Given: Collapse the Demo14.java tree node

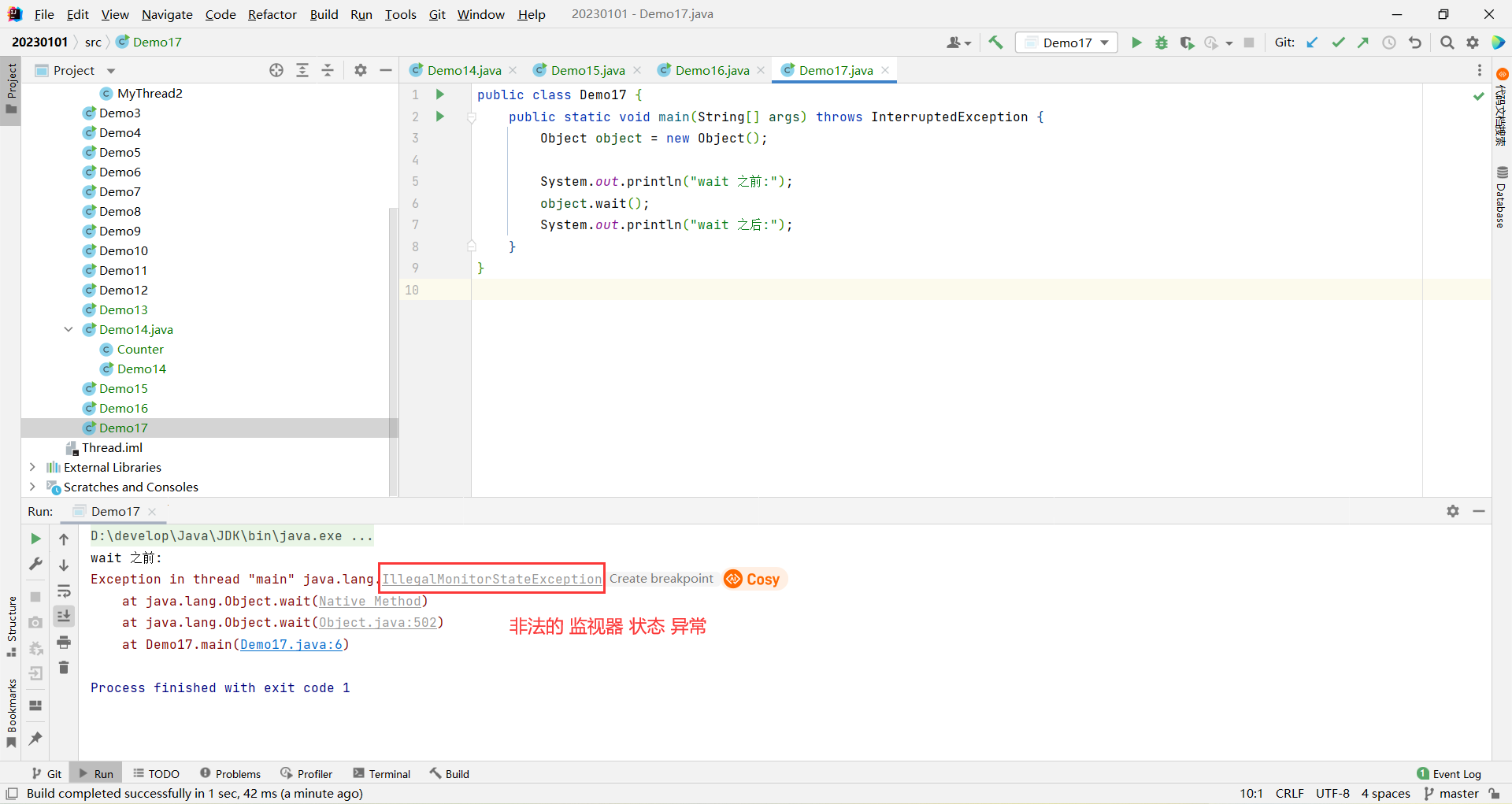Looking at the screenshot, I should click(x=69, y=330).
